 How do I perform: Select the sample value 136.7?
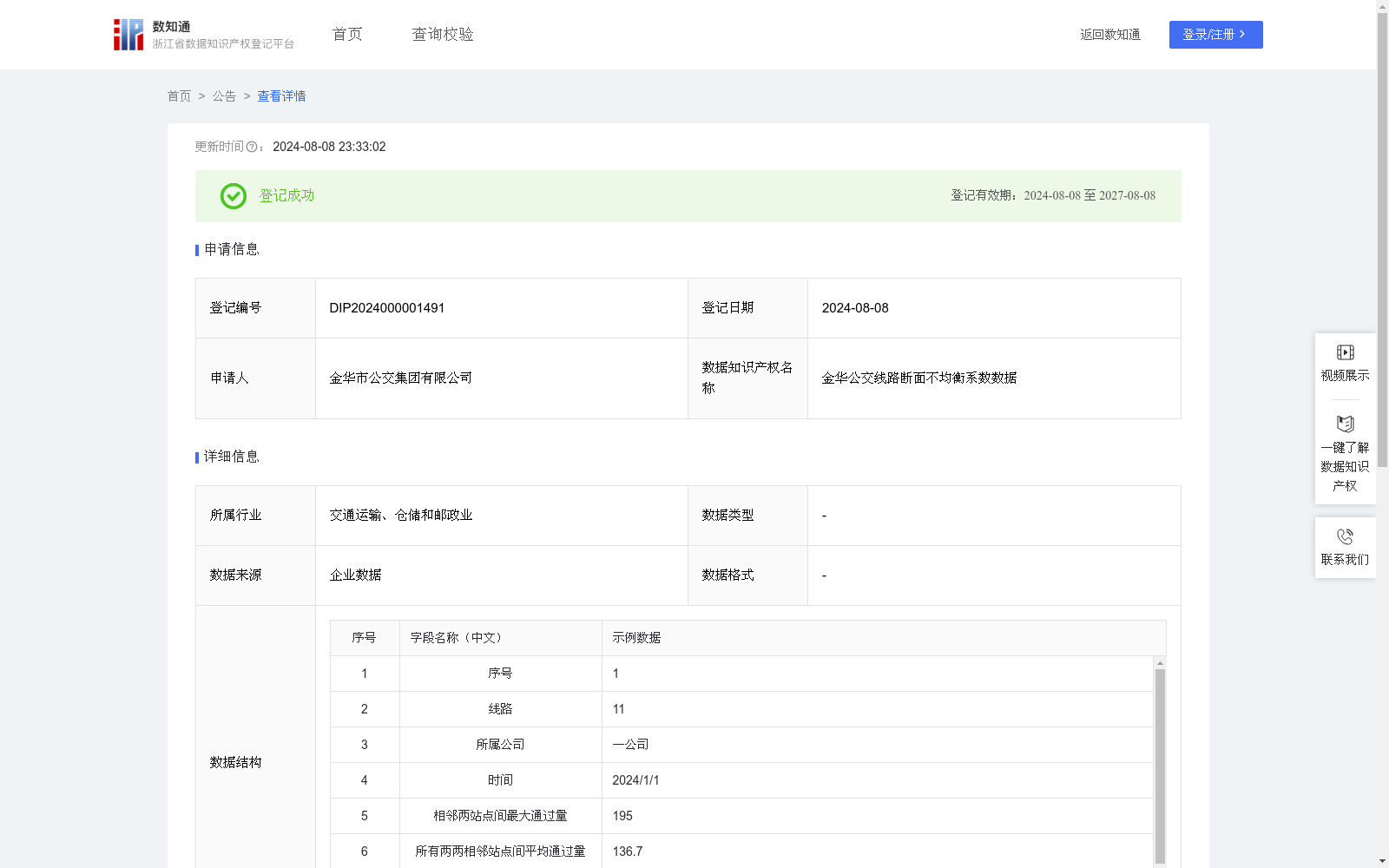[x=628, y=852]
